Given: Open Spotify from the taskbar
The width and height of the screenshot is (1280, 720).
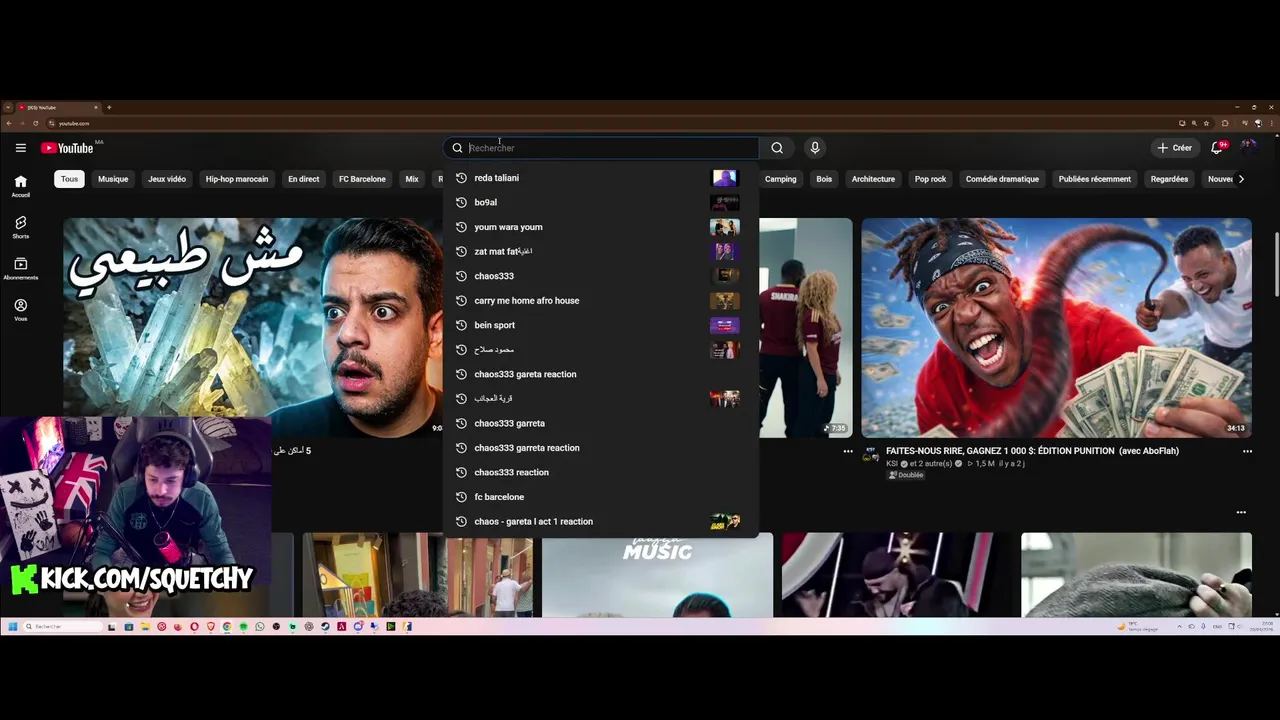Looking at the screenshot, I should pyautogui.click(x=243, y=627).
